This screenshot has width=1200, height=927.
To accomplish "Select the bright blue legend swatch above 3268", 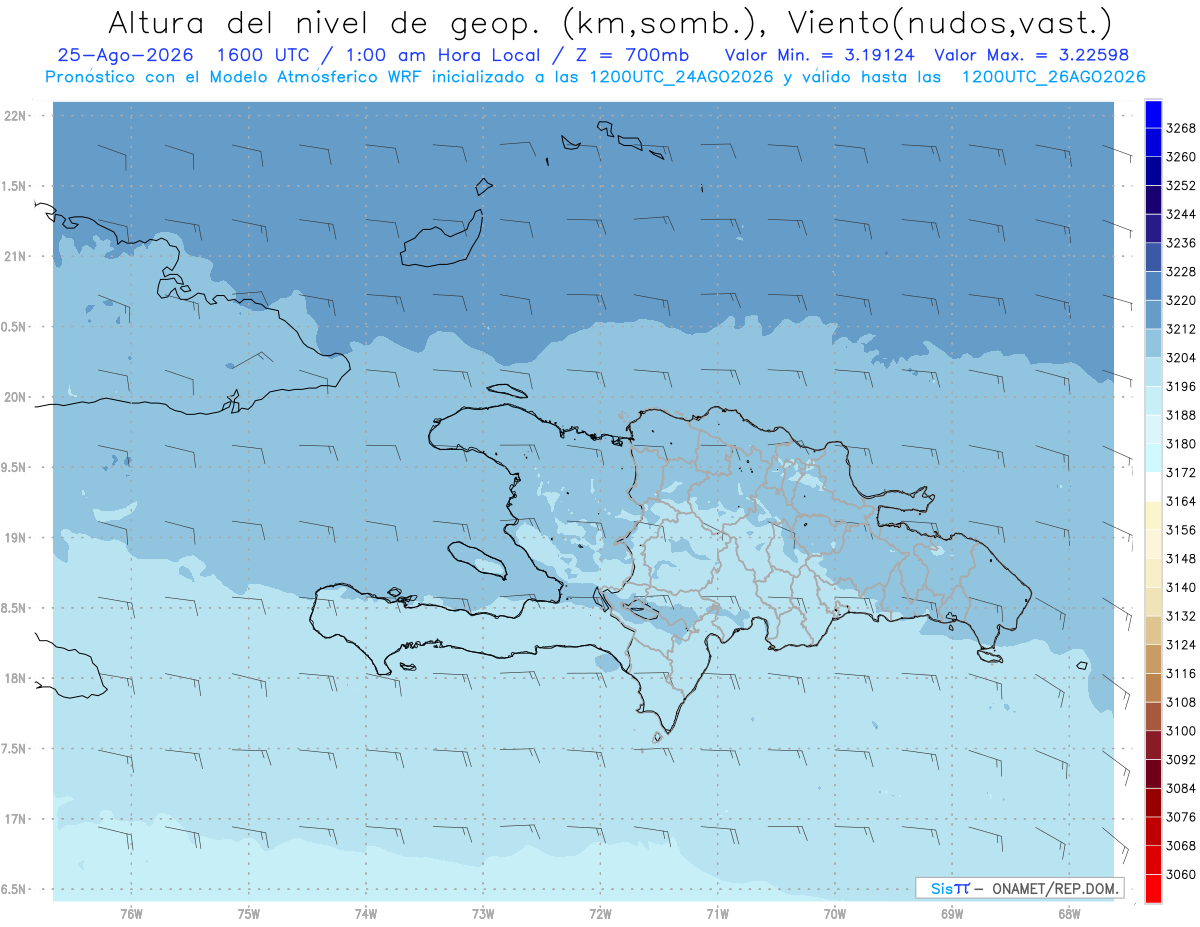I will (x=1152, y=114).
